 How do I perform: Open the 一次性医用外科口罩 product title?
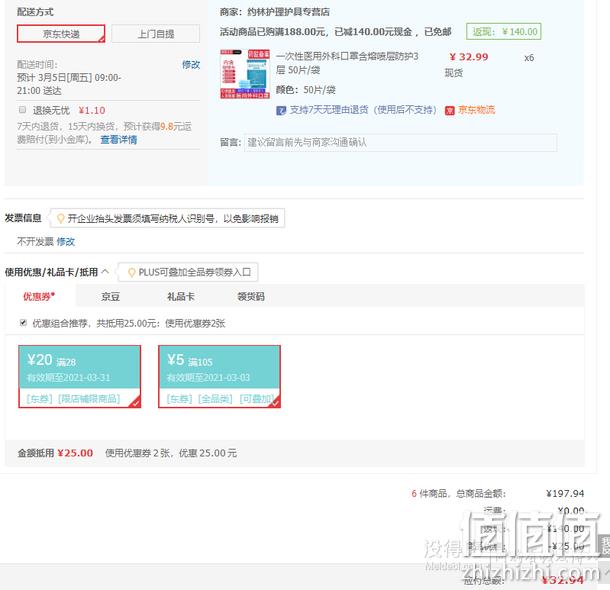(347, 63)
